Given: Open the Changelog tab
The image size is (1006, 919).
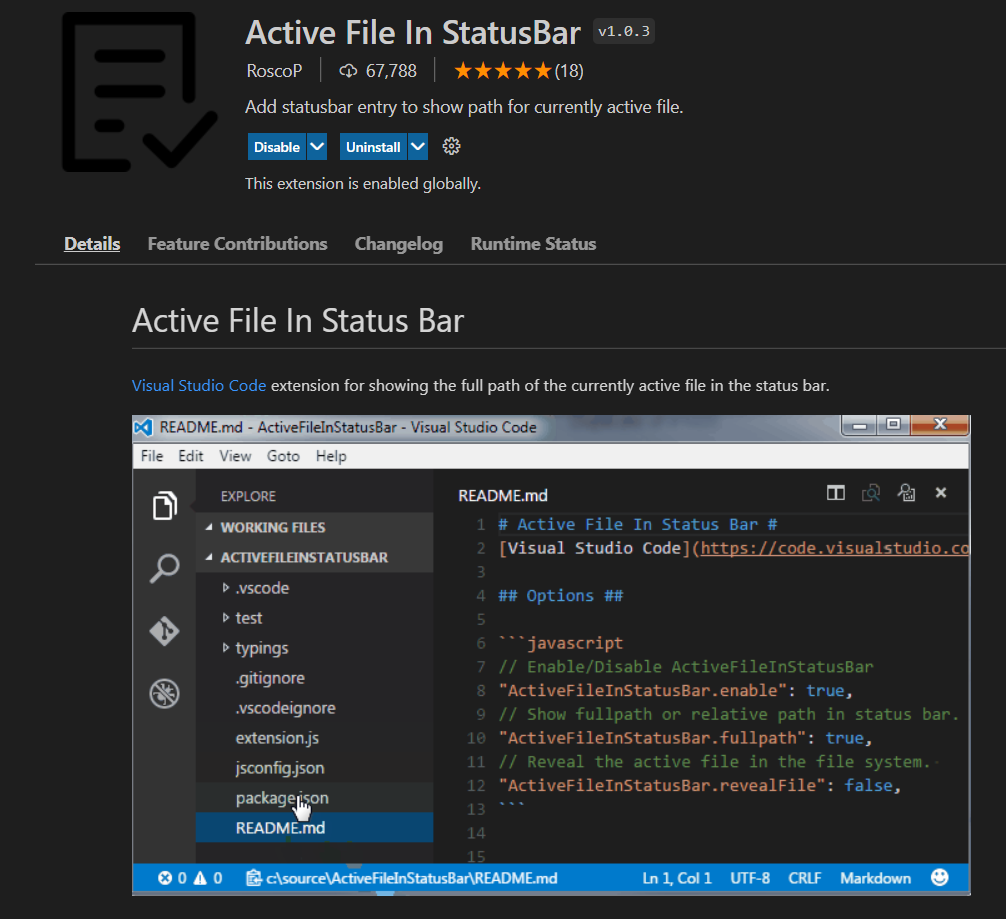Looking at the screenshot, I should click(398, 244).
